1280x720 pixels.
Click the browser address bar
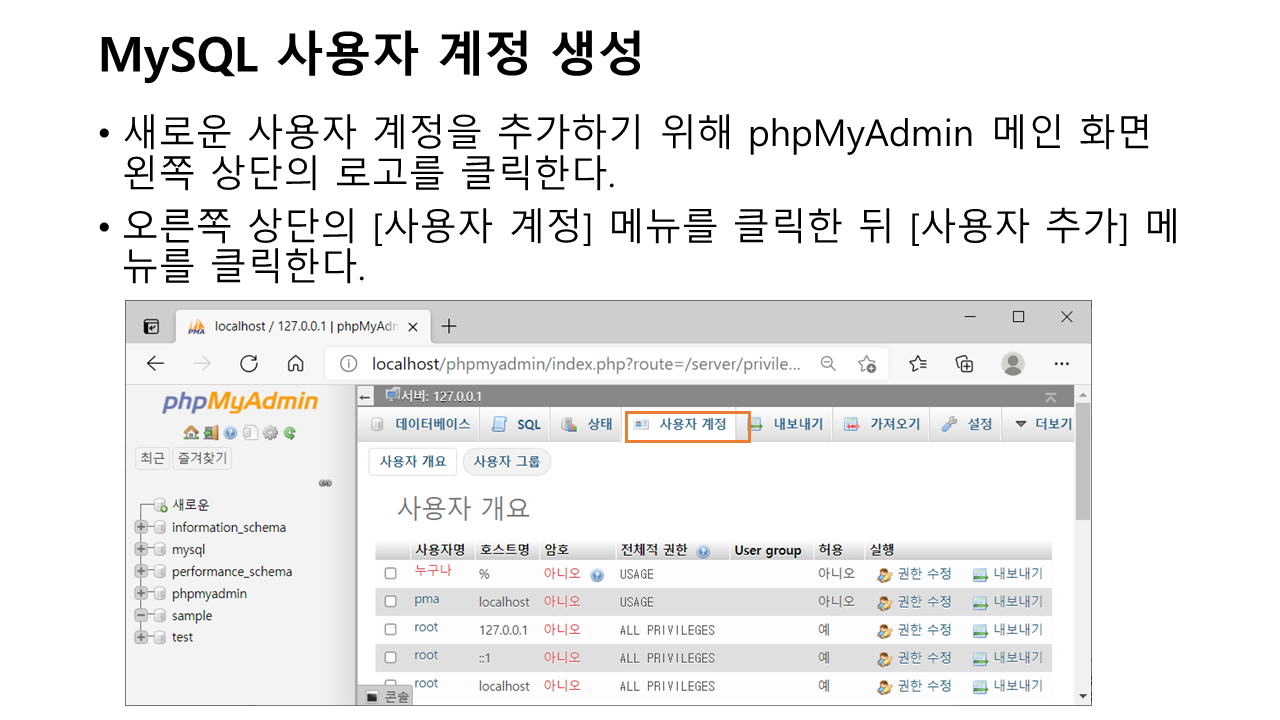click(x=585, y=364)
